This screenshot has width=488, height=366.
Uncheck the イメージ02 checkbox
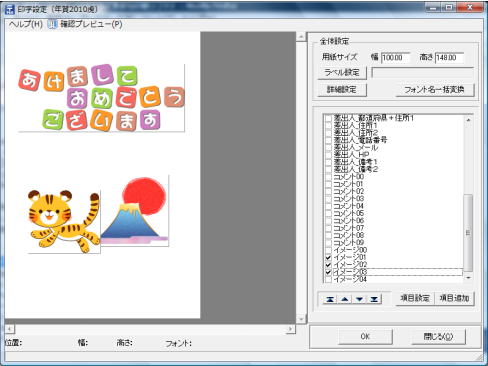(x=328, y=265)
